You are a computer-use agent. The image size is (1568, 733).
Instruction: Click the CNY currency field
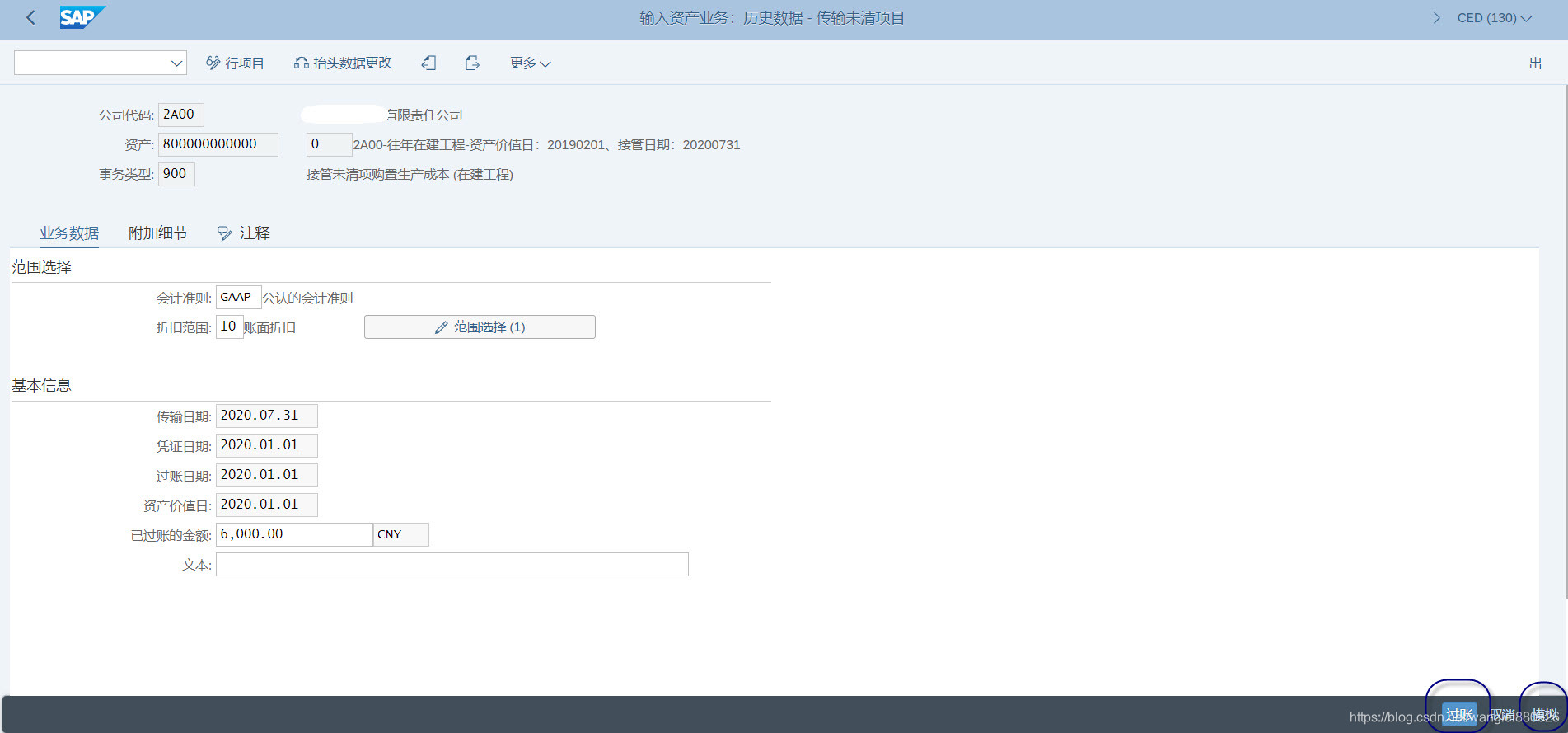[x=401, y=534]
